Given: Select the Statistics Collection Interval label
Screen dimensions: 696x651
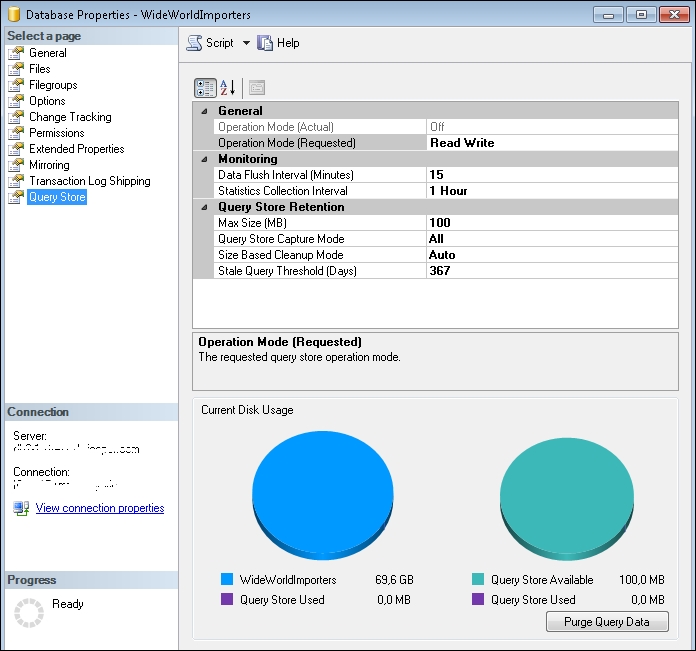Looking at the screenshot, I should point(283,191).
